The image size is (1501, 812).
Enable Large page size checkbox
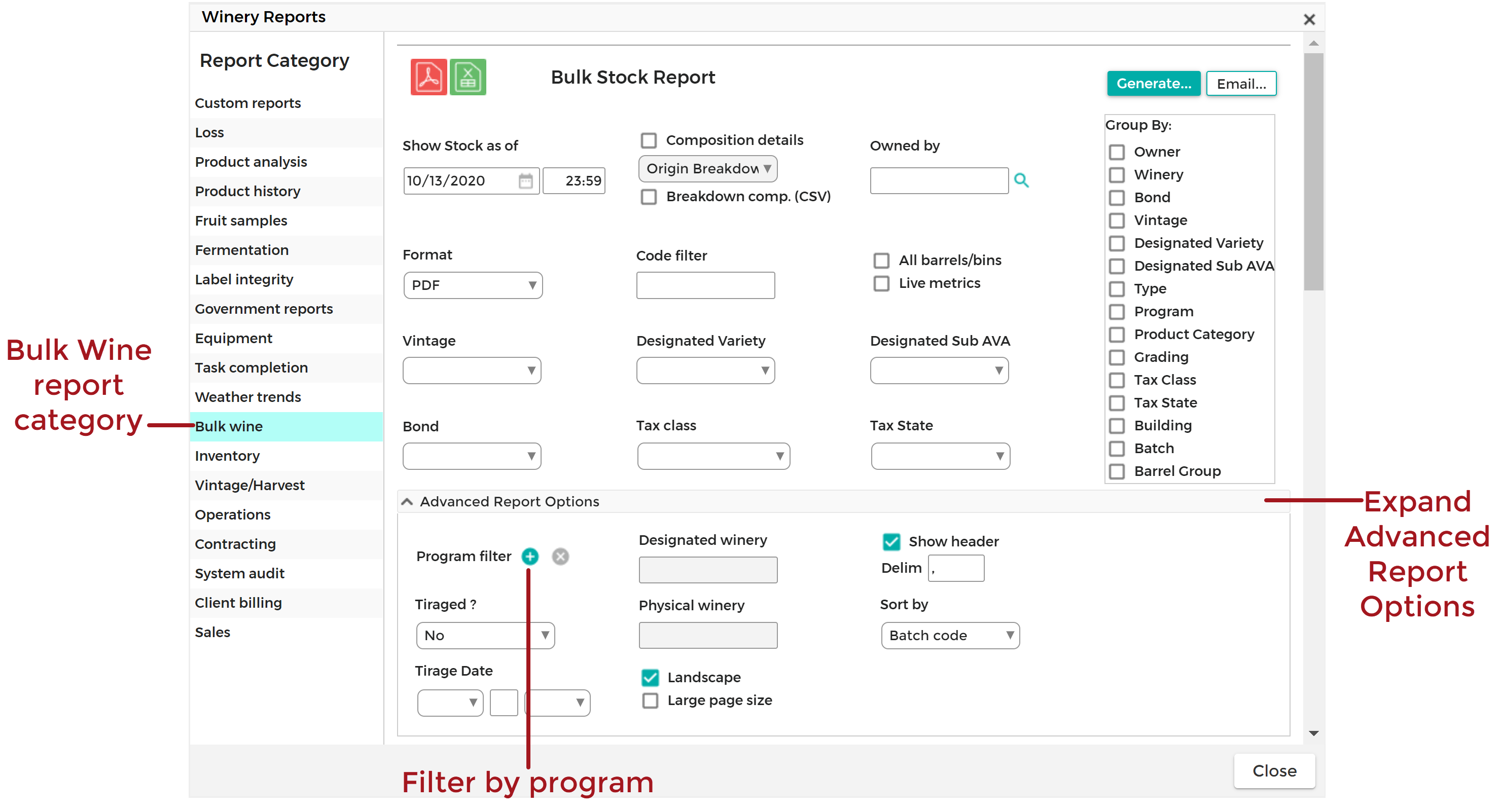[x=650, y=701]
